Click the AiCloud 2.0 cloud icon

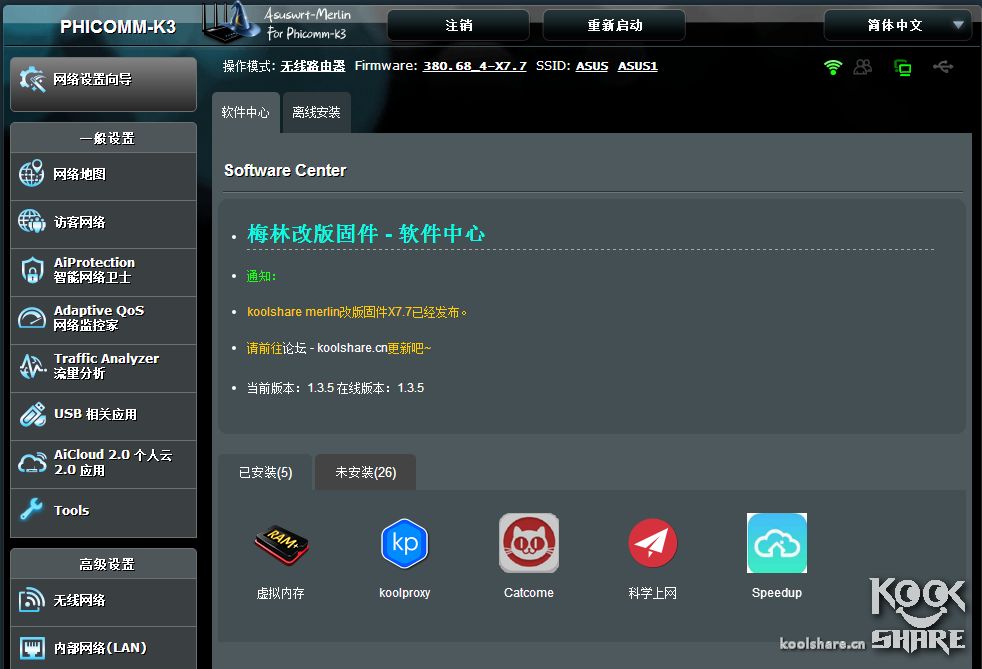[32, 463]
